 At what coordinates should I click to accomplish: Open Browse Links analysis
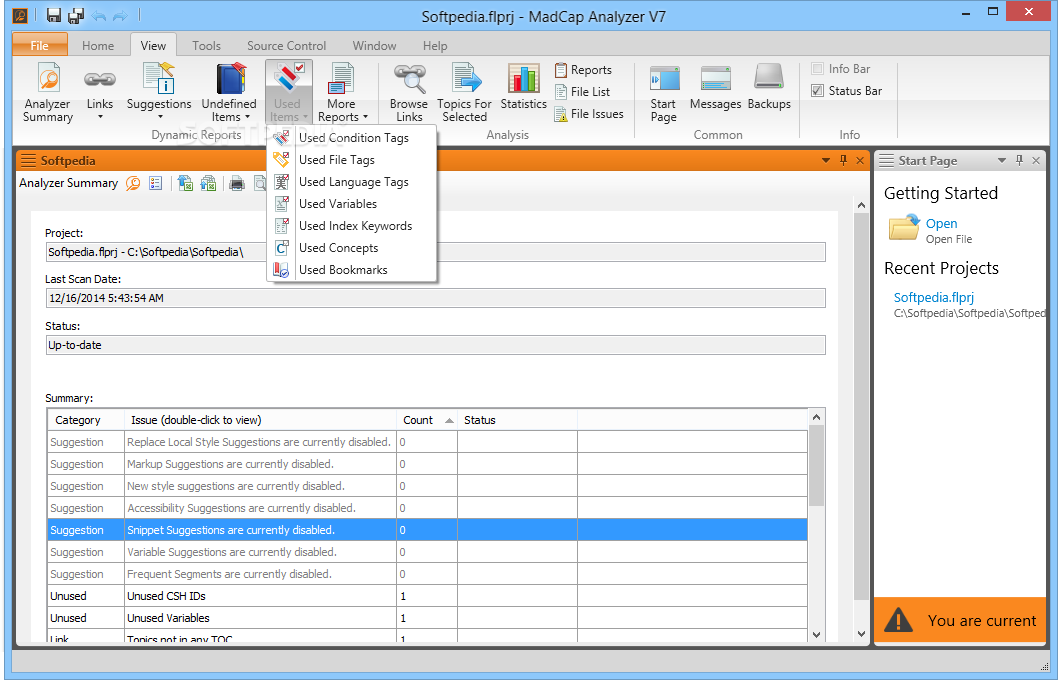pos(408,92)
